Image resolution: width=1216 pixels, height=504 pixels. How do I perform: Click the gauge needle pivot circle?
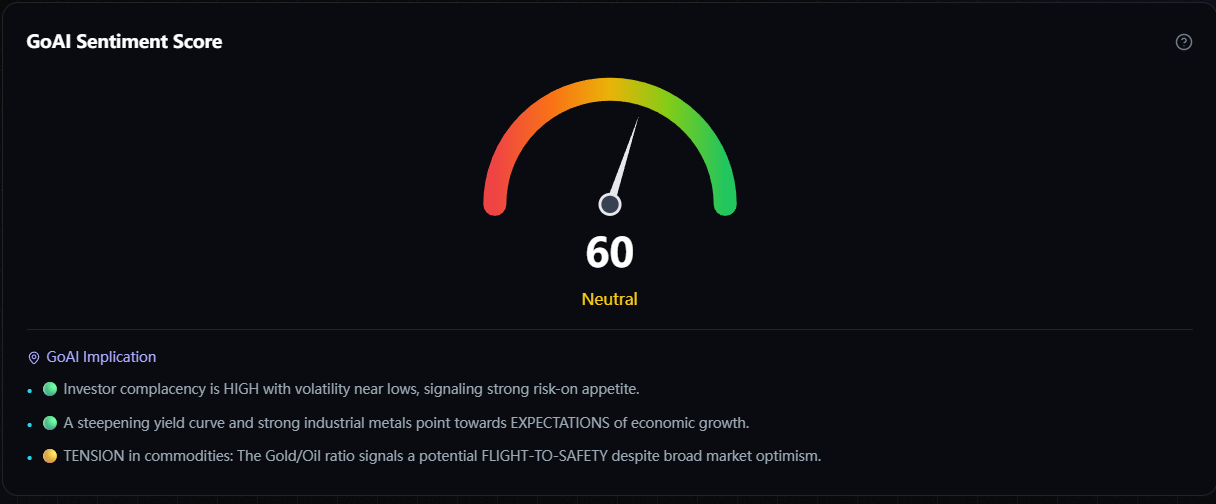point(610,204)
